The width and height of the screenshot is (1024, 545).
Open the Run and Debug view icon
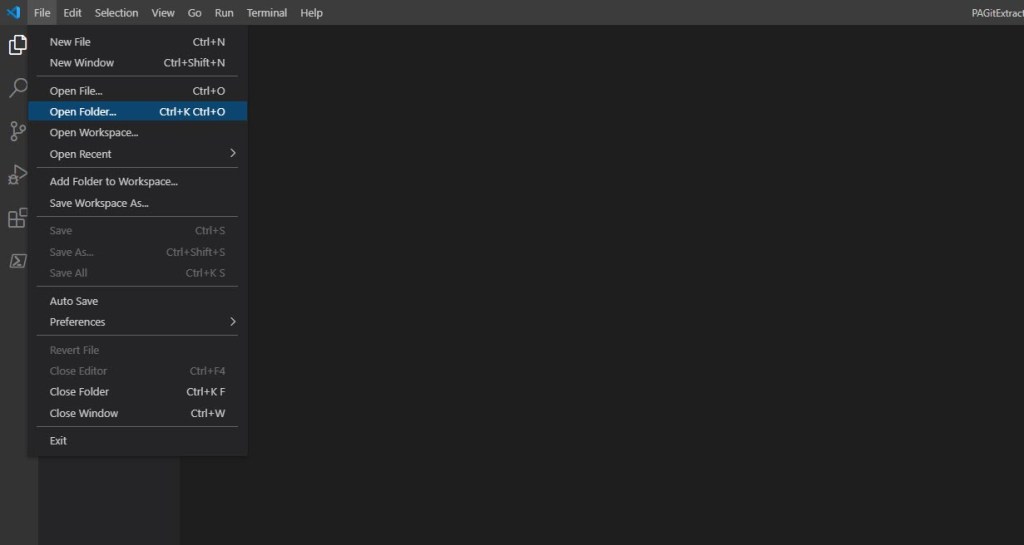tap(18, 175)
